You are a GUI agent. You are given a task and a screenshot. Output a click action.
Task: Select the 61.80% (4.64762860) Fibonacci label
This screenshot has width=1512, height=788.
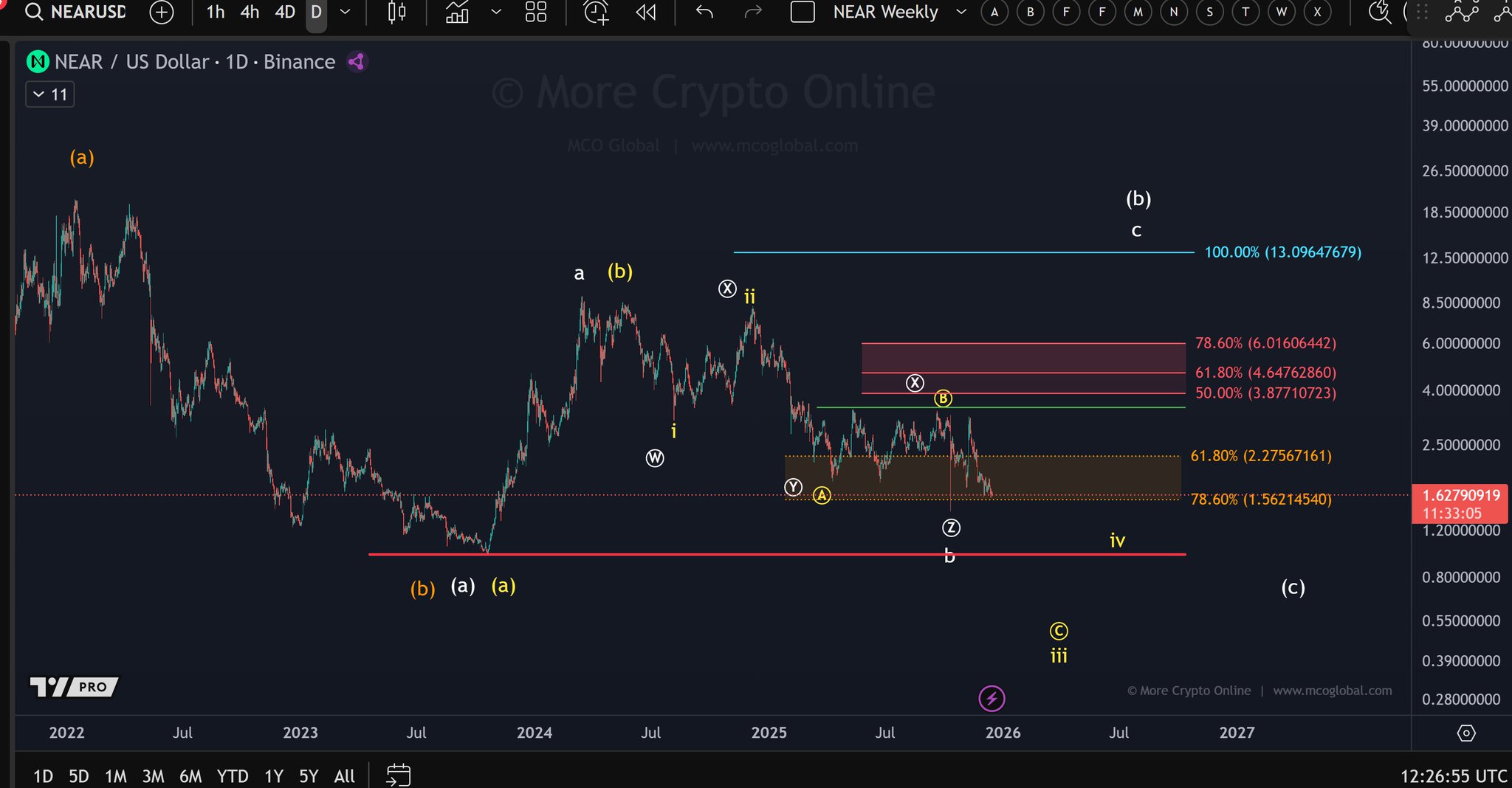pos(1265,373)
